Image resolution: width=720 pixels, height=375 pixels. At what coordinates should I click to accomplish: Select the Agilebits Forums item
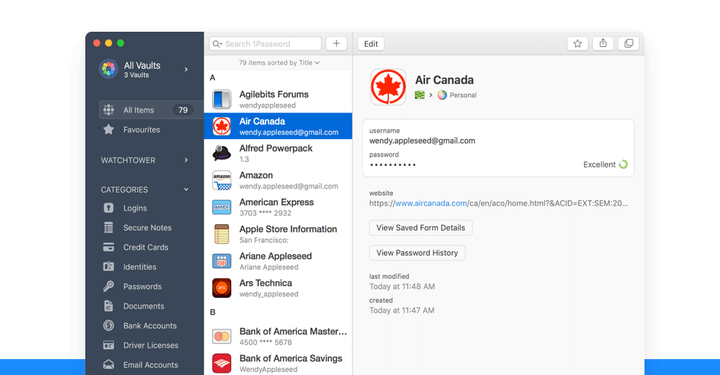tap(278, 99)
